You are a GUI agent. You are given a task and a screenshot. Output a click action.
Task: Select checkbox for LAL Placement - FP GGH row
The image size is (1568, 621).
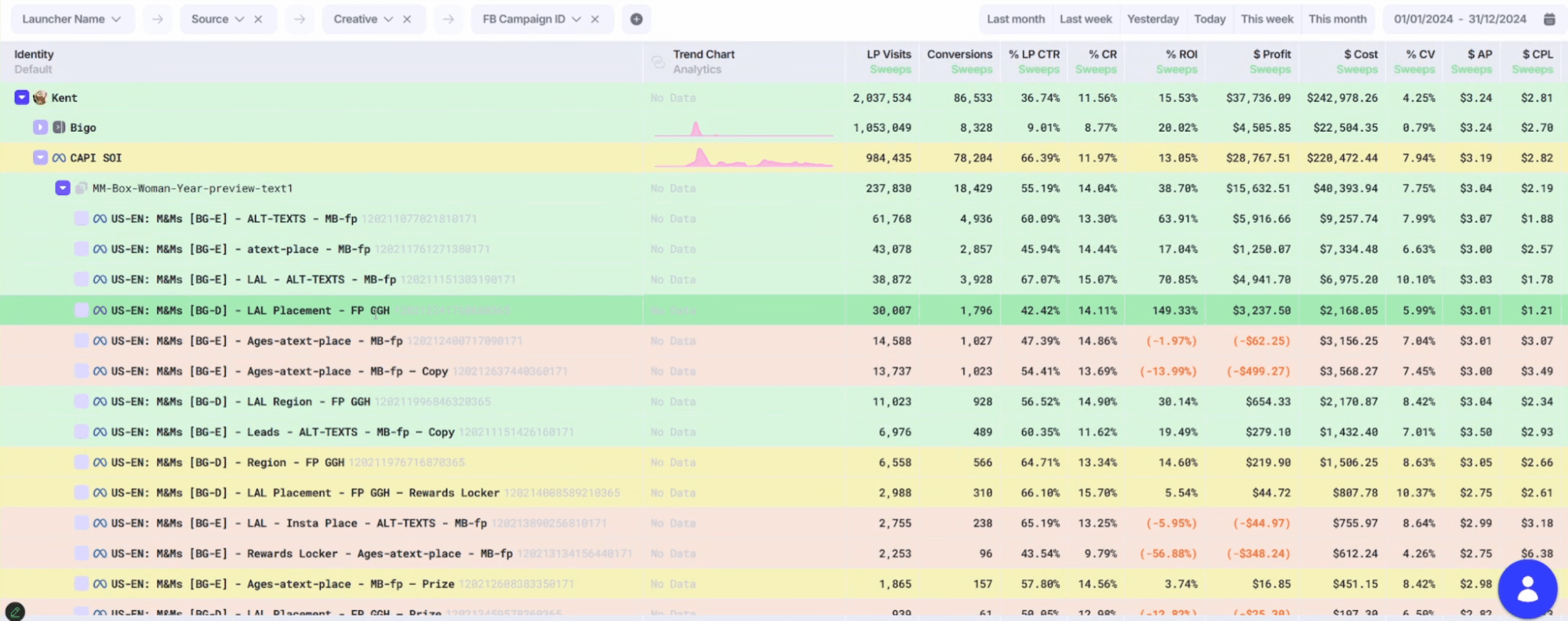pyautogui.click(x=82, y=310)
